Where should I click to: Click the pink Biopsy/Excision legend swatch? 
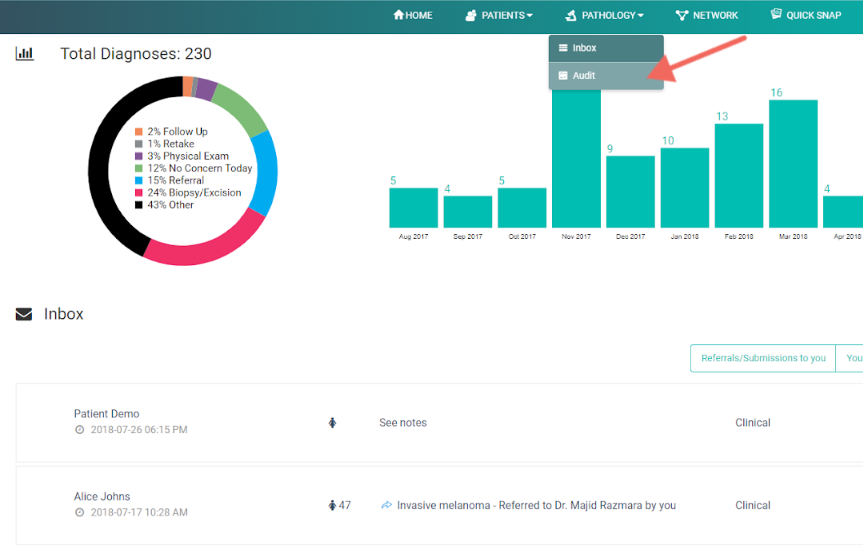click(139, 193)
